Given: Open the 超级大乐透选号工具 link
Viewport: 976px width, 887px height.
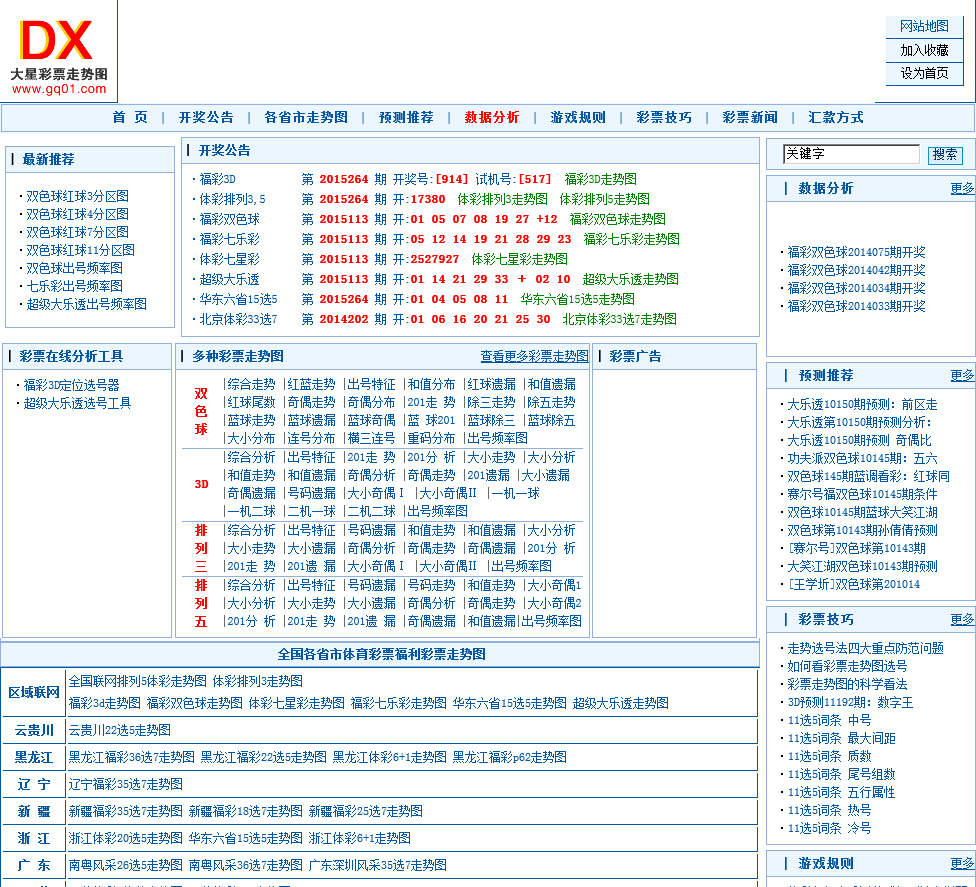Looking at the screenshot, I should click(x=77, y=403).
